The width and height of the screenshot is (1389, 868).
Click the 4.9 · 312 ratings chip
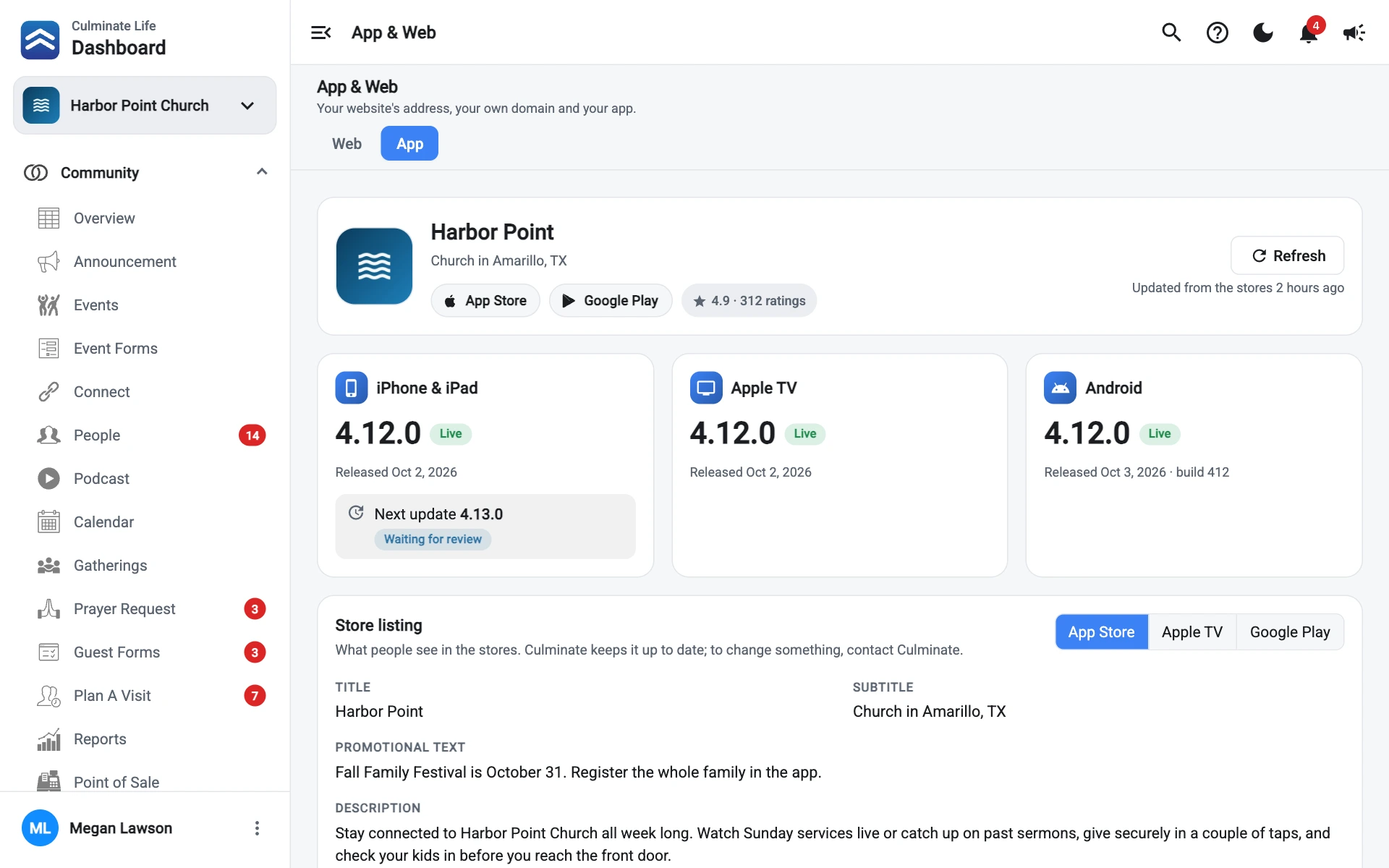(749, 301)
